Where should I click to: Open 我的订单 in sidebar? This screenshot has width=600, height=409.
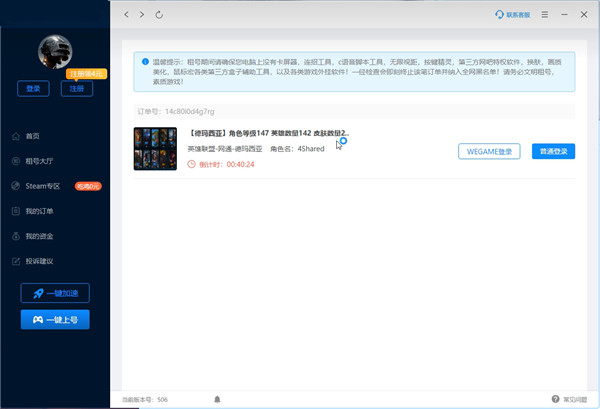pyautogui.click(x=39, y=211)
